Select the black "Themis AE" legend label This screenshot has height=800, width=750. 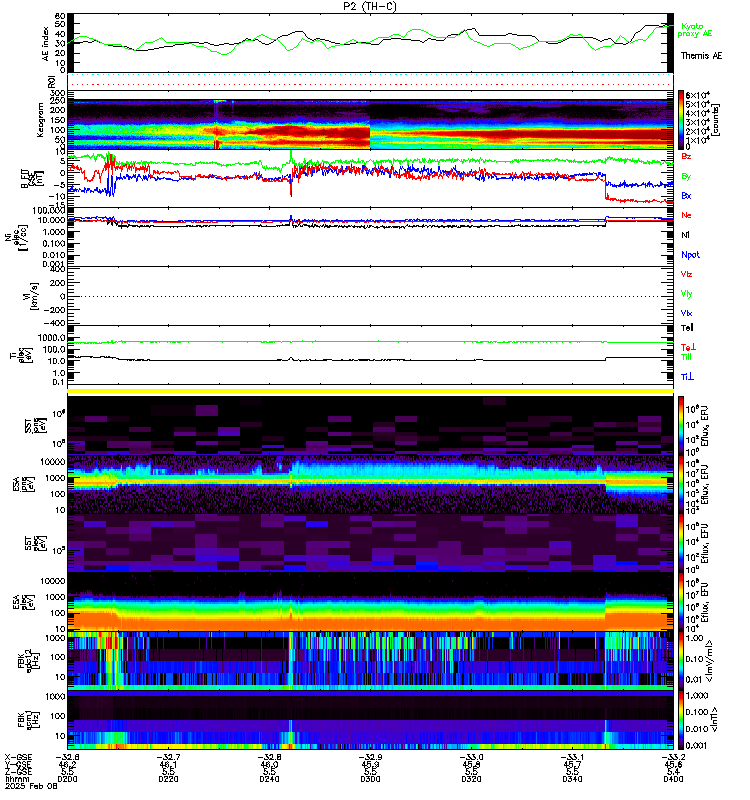coord(702,56)
